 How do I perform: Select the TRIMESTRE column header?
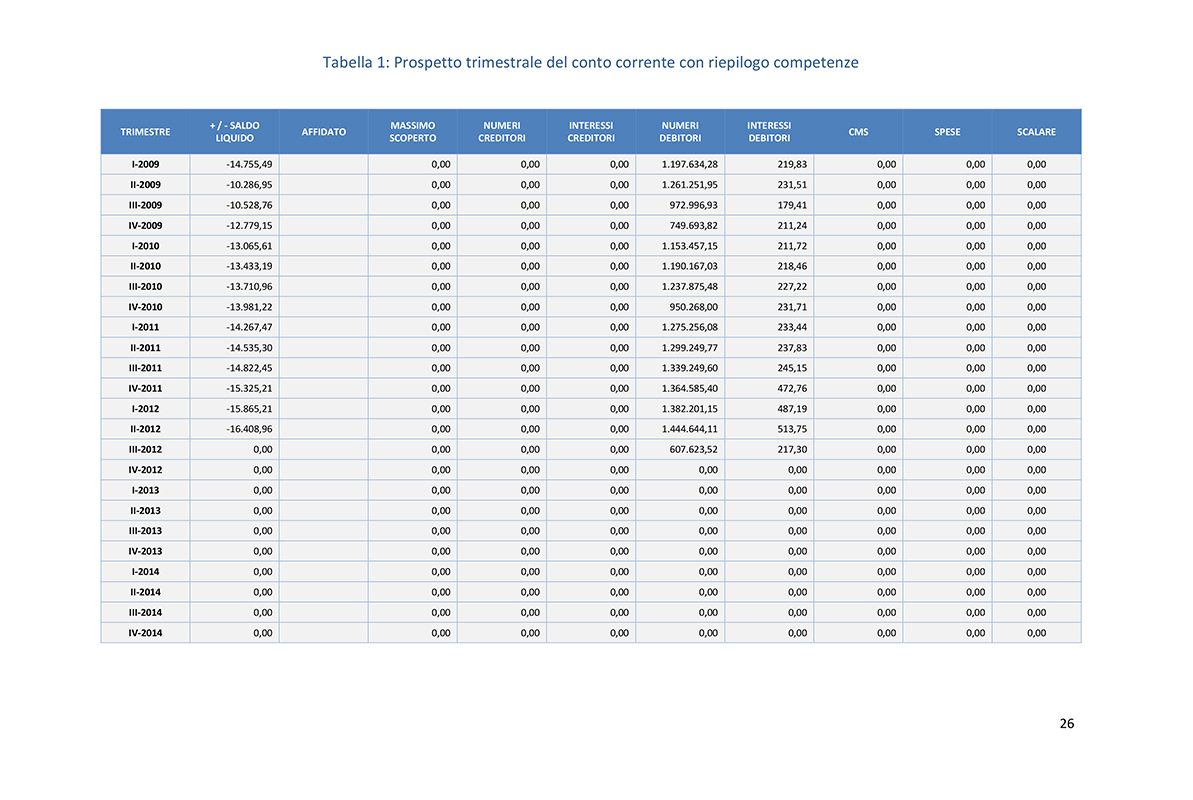145,132
